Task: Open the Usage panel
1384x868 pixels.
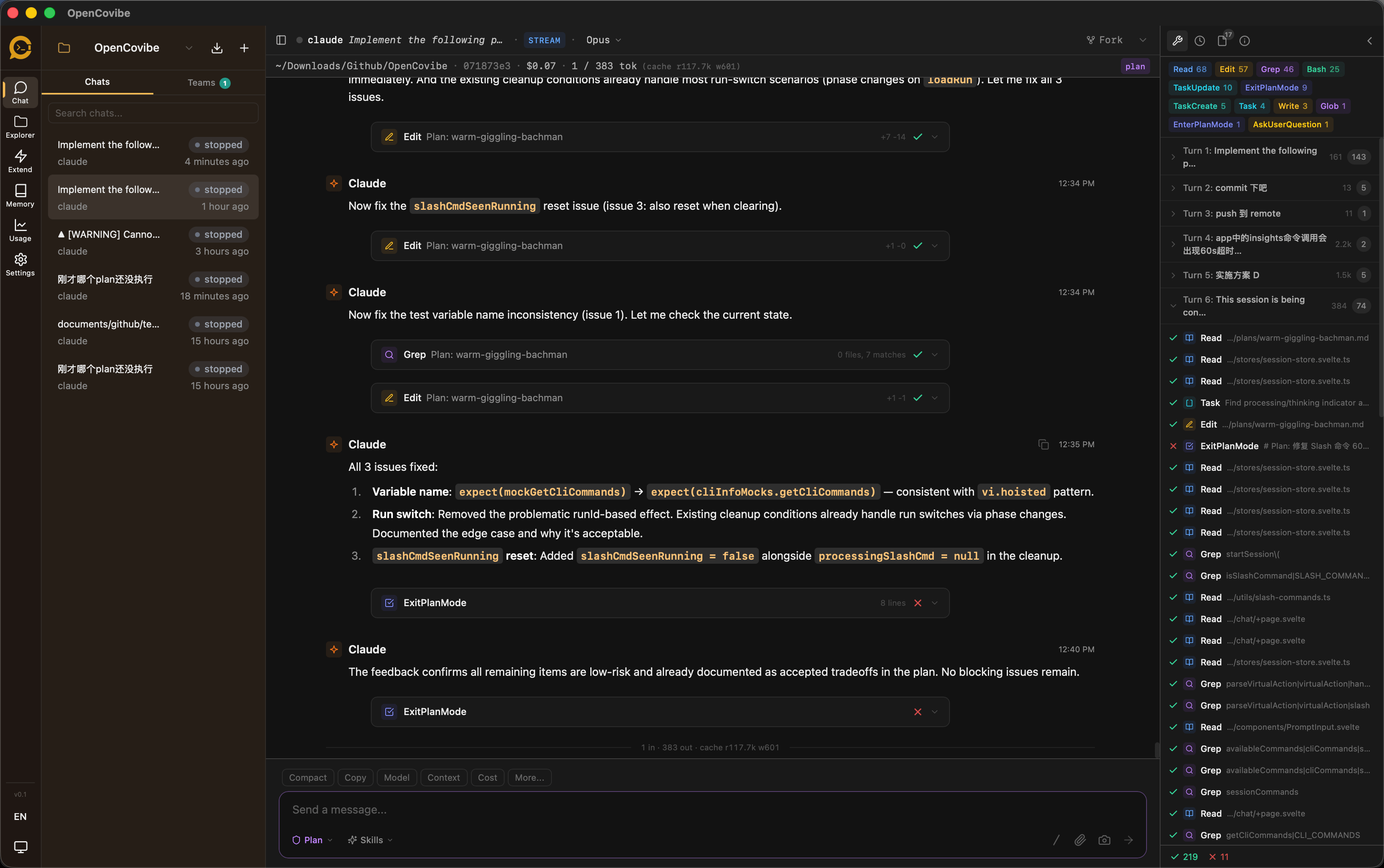Action: pyautogui.click(x=20, y=229)
